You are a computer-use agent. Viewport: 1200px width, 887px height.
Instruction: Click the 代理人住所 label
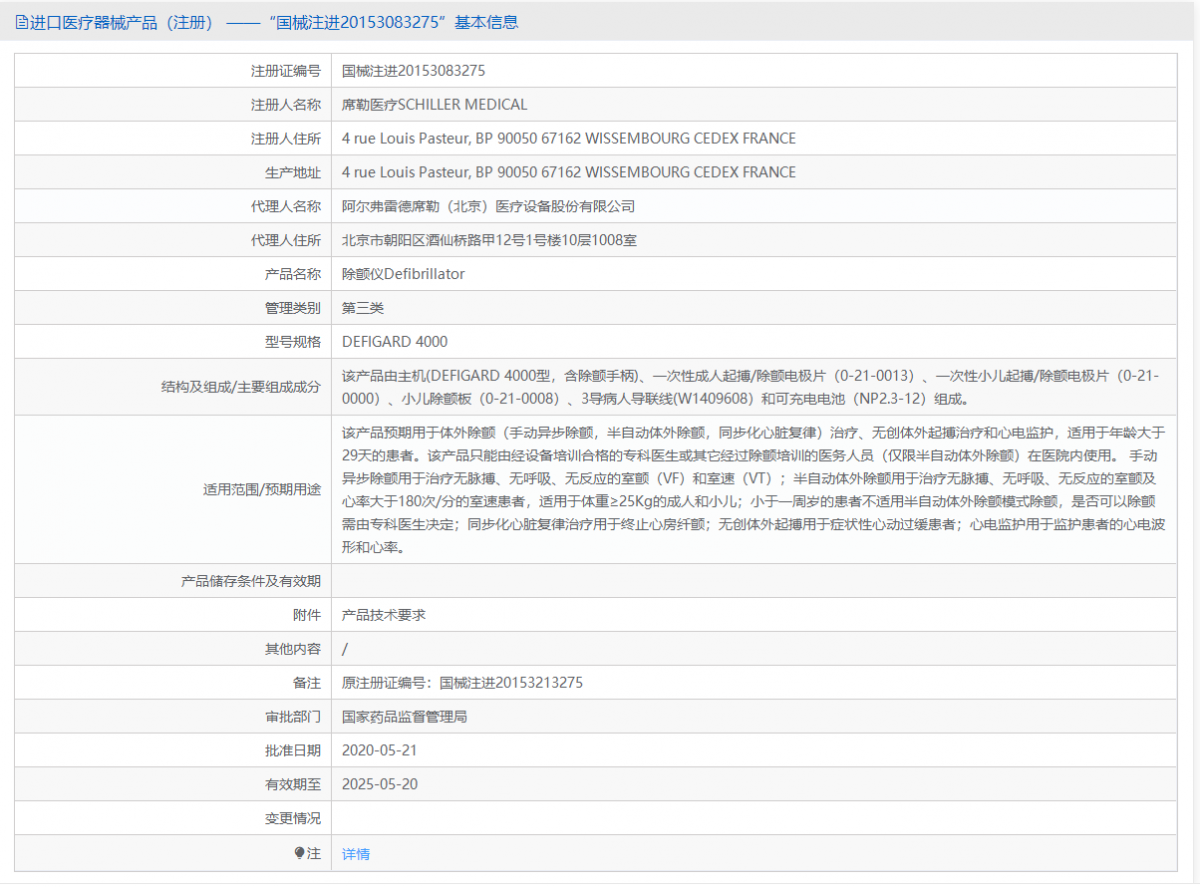(x=286, y=241)
